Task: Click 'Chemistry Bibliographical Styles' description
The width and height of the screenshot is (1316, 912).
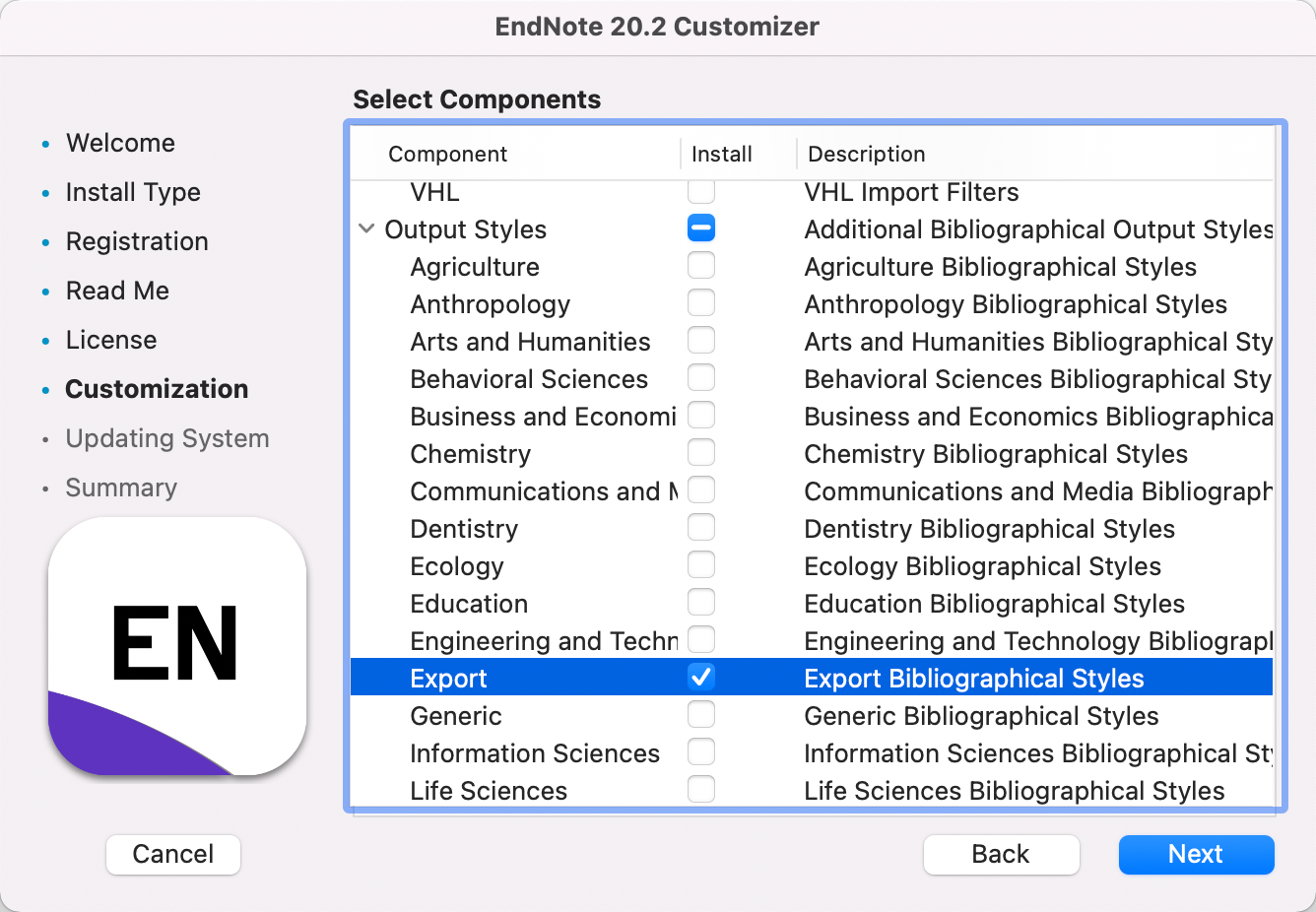Action: pos(996,454)
